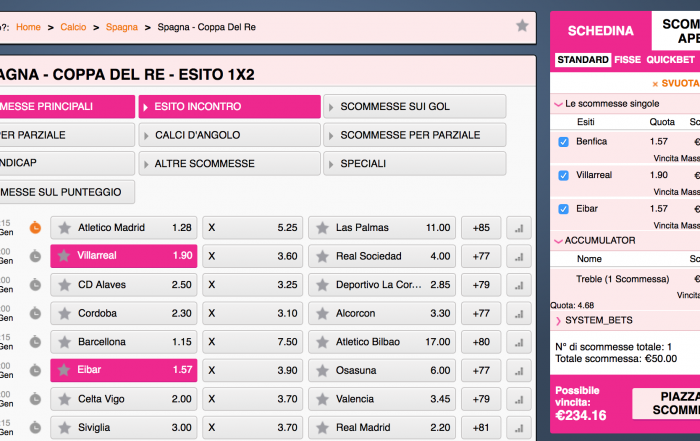
Task: Click the star icon beside Barcellona
Action: [x=65, y=342]
